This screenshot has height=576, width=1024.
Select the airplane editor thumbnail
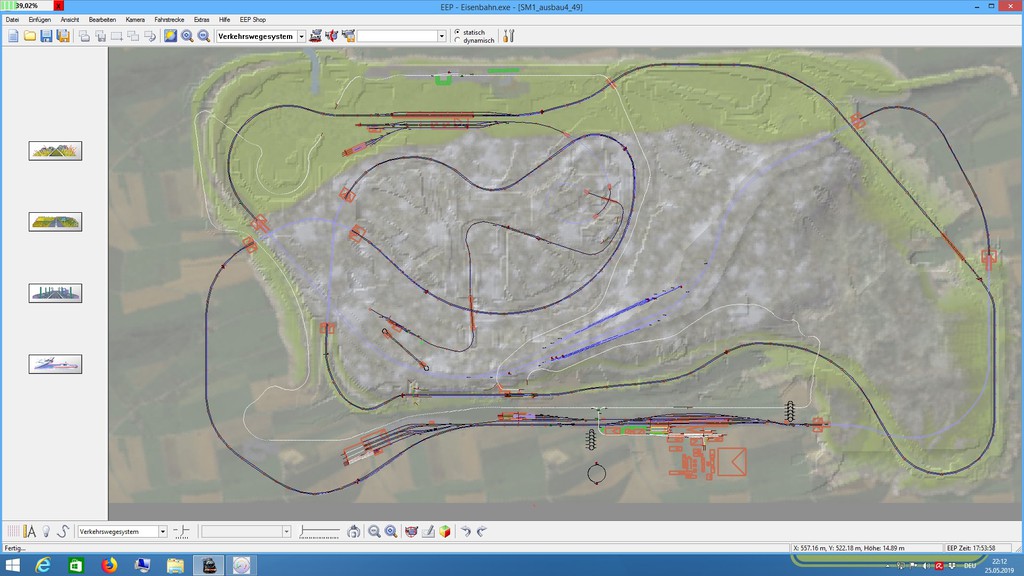click(x=56, y=364)
